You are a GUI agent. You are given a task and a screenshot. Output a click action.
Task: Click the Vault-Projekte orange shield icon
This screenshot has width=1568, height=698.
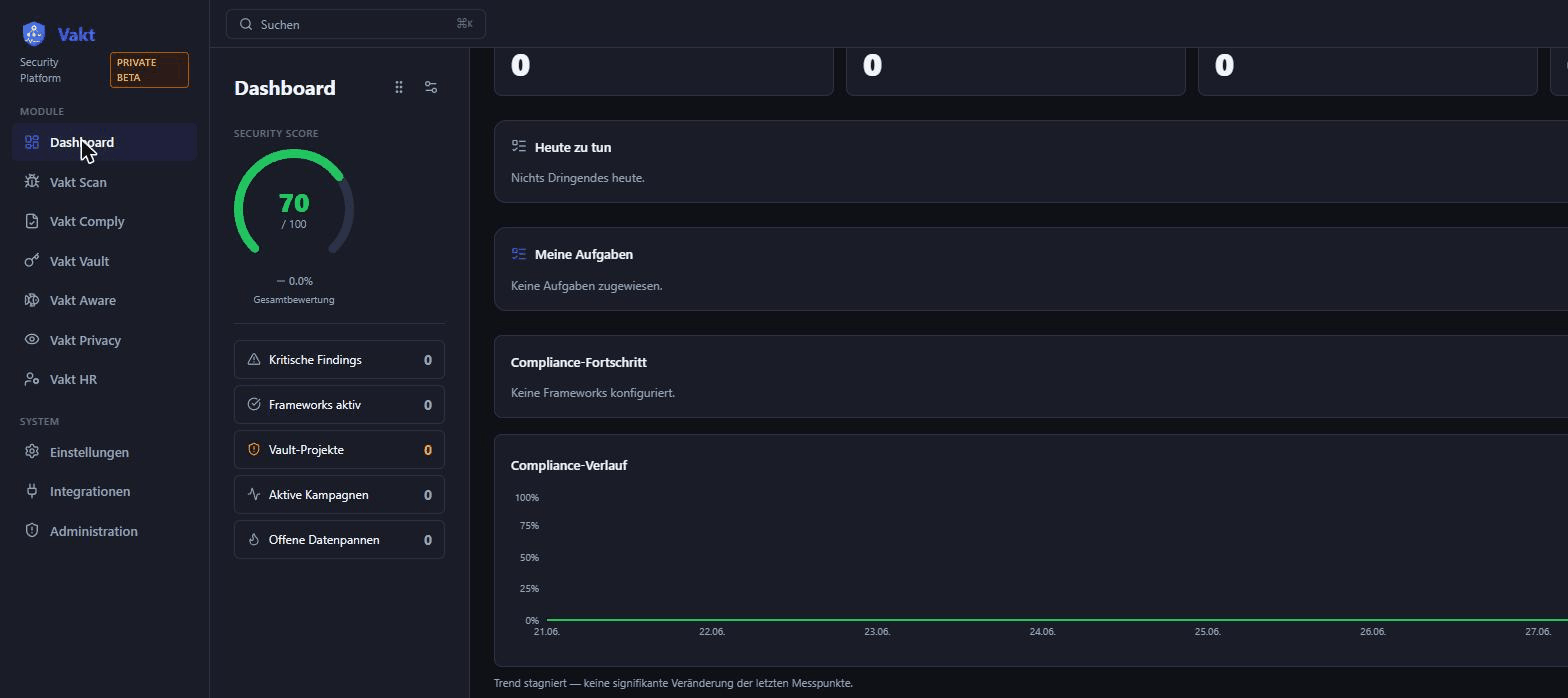click(254, 450)
